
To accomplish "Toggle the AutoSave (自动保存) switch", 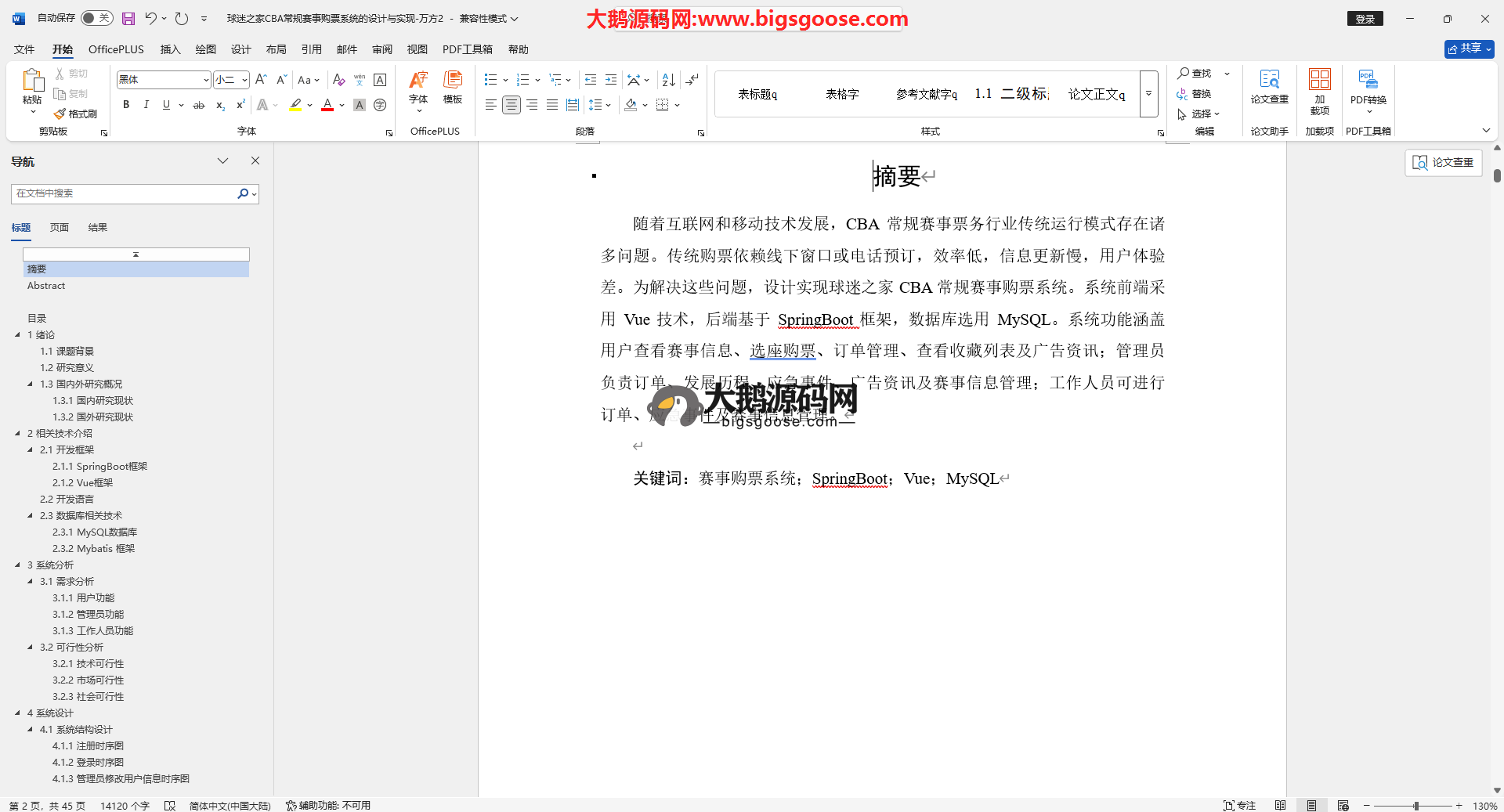I will point(96,18).
